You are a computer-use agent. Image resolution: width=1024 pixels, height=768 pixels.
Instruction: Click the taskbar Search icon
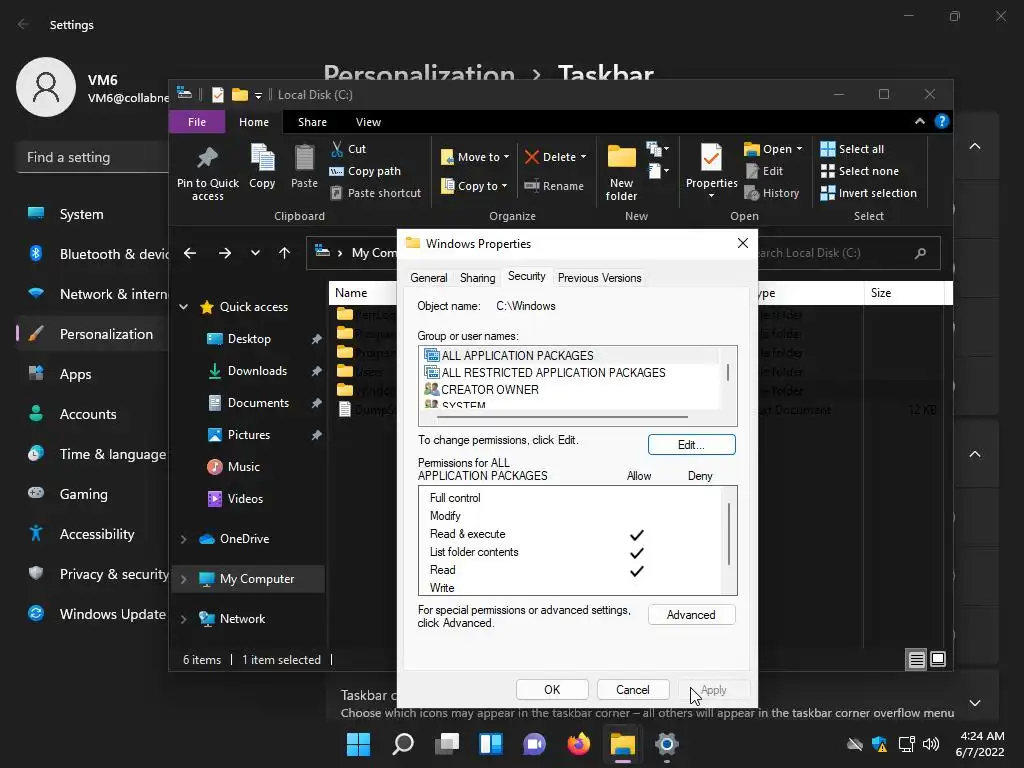coord(403,744)
